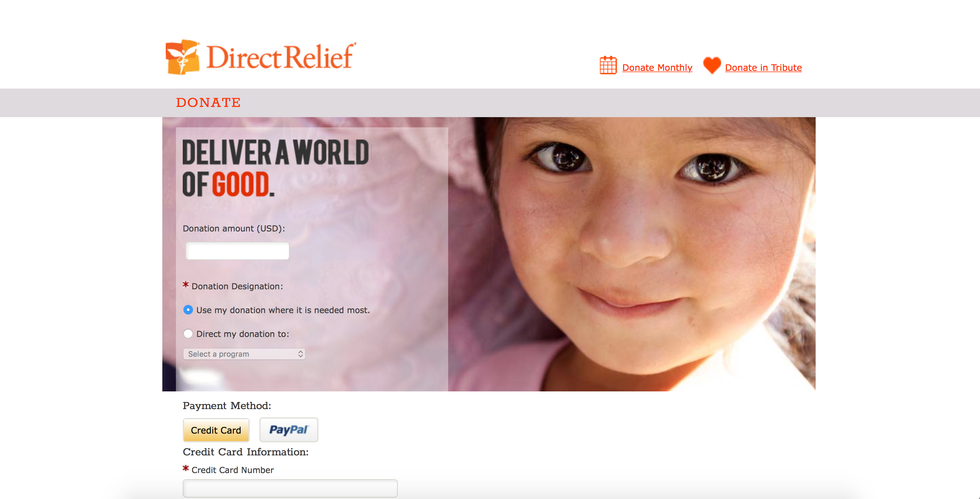Click the DirectRelief wordmark text
Screen dimensions: 980x499
281,56
